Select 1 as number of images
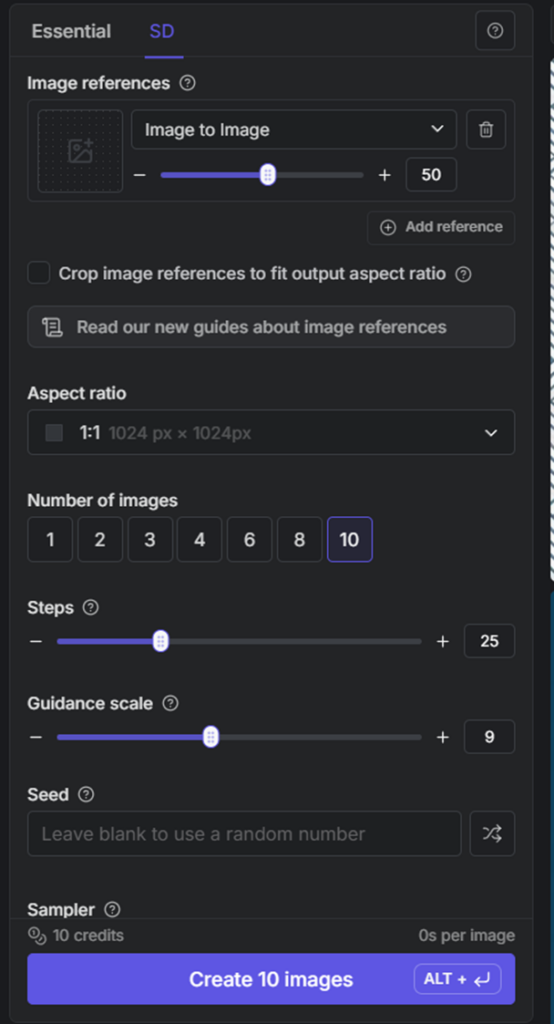The height and width of the screenshot is (1024, 554). tap(50, 539)
